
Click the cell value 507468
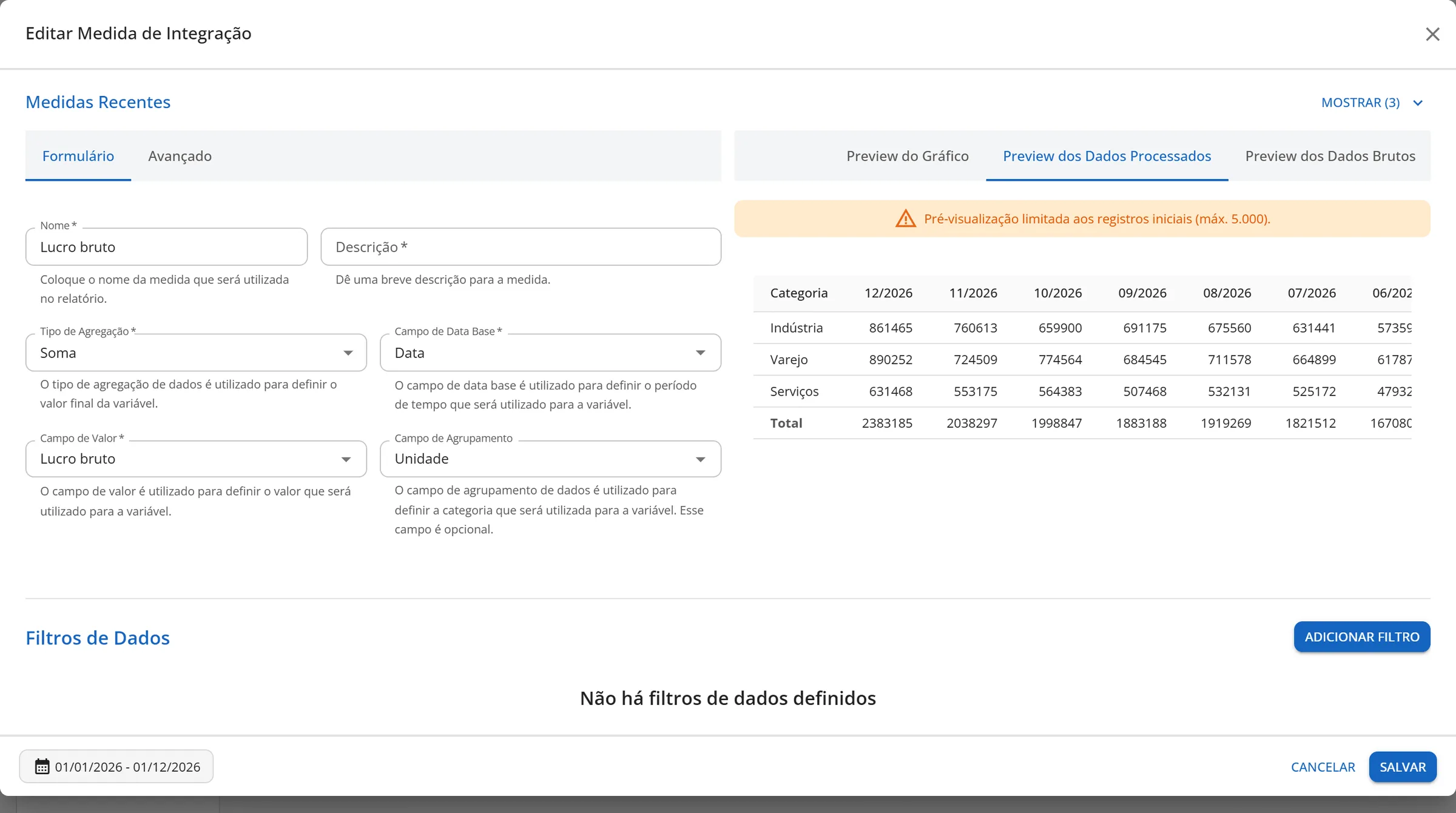pos(1145,391)
